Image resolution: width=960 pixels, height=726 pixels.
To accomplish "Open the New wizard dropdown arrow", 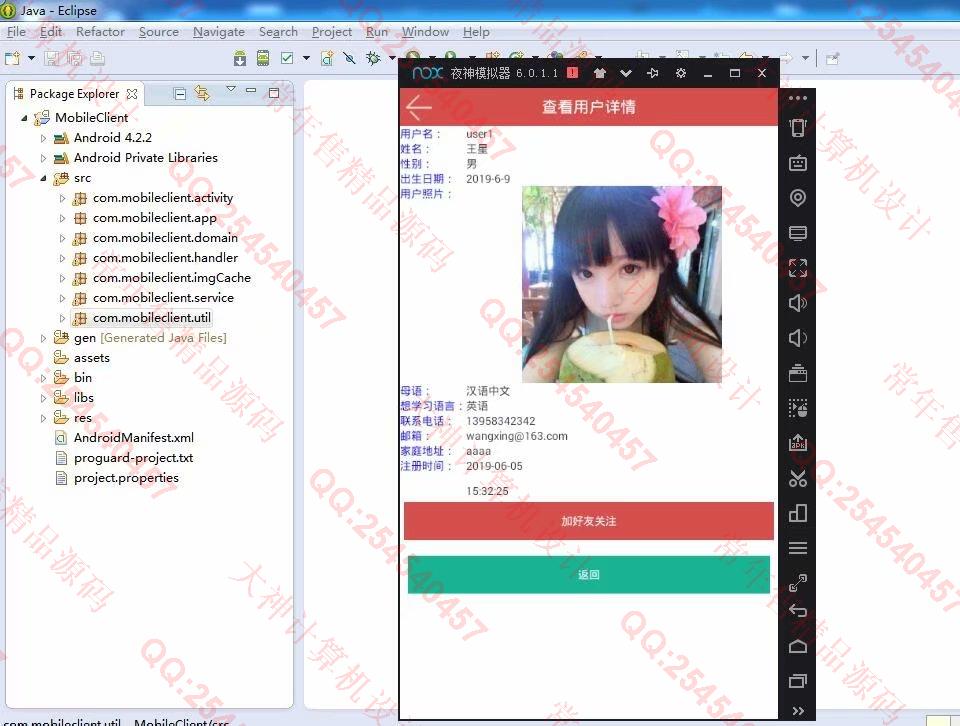I will click(31, 58).
